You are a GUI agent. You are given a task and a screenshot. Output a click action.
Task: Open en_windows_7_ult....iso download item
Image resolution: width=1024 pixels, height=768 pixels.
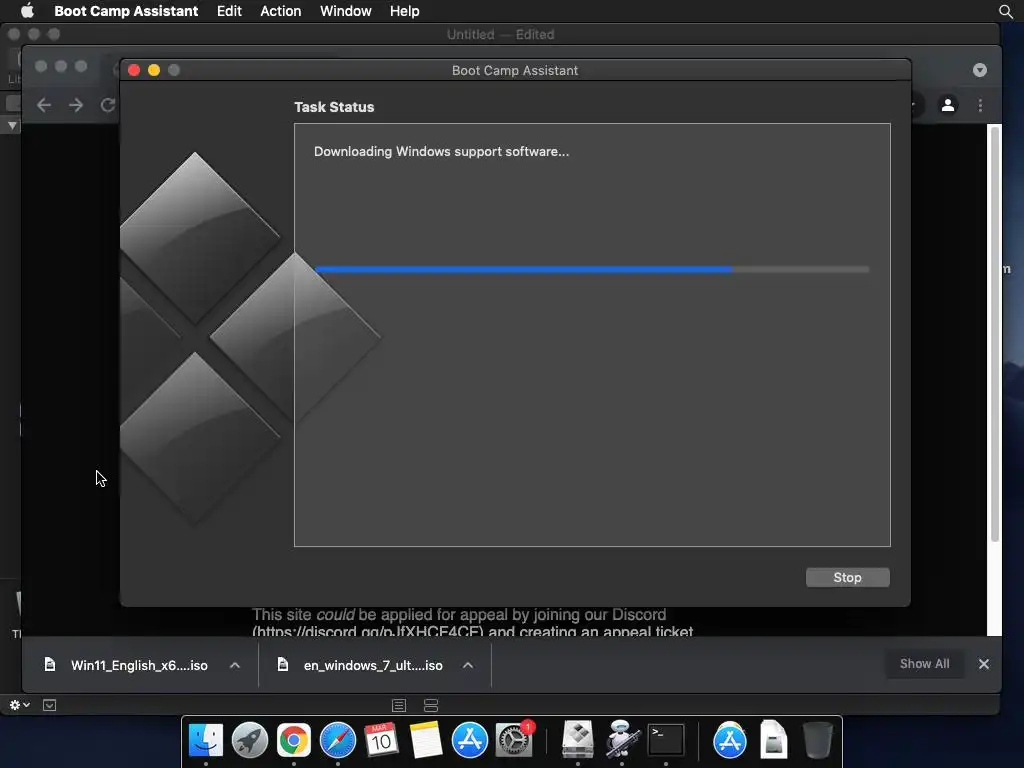[x=360, y=665]
